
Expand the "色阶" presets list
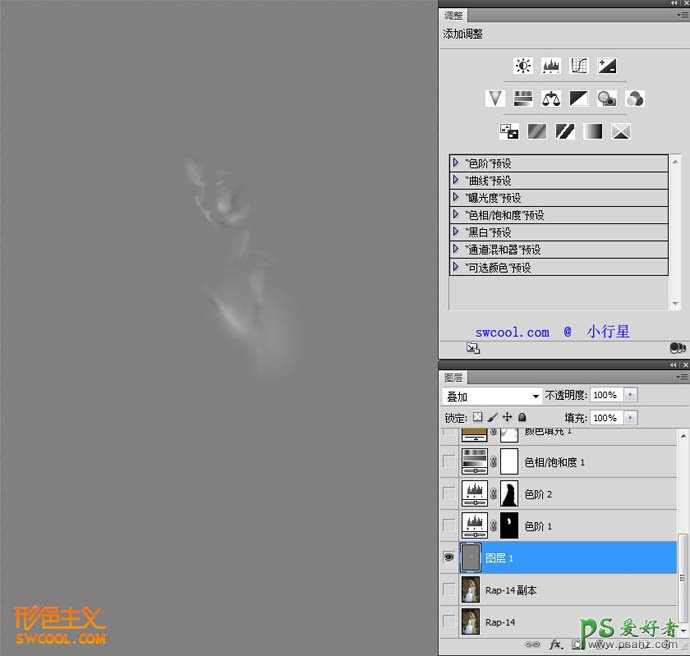pos(456,162)
